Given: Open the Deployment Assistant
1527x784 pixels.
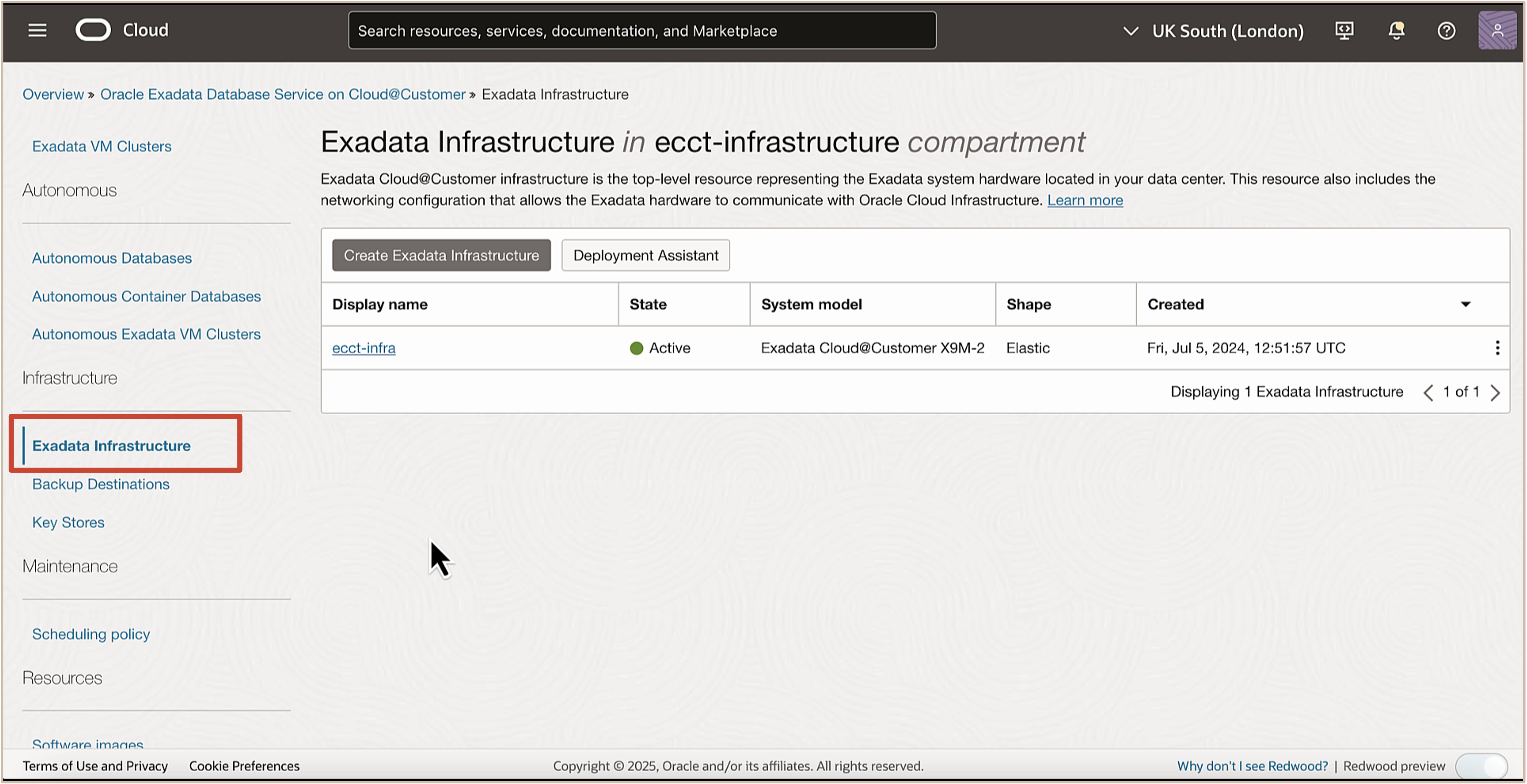Looking at the screenshot, I should (x=645, y=255).
